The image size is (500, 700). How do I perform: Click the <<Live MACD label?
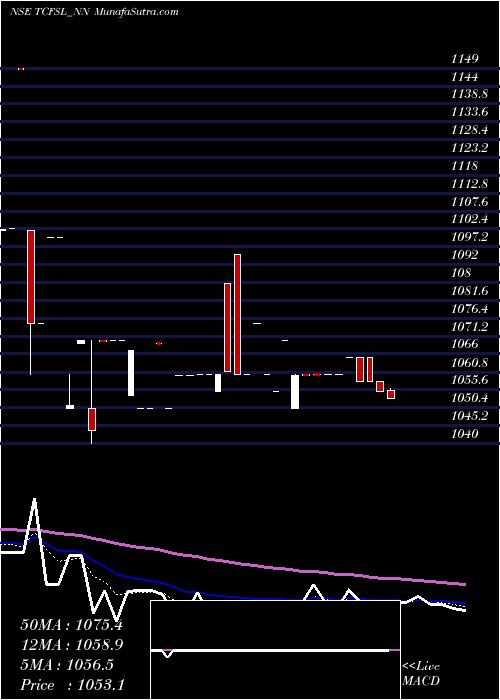421,673
